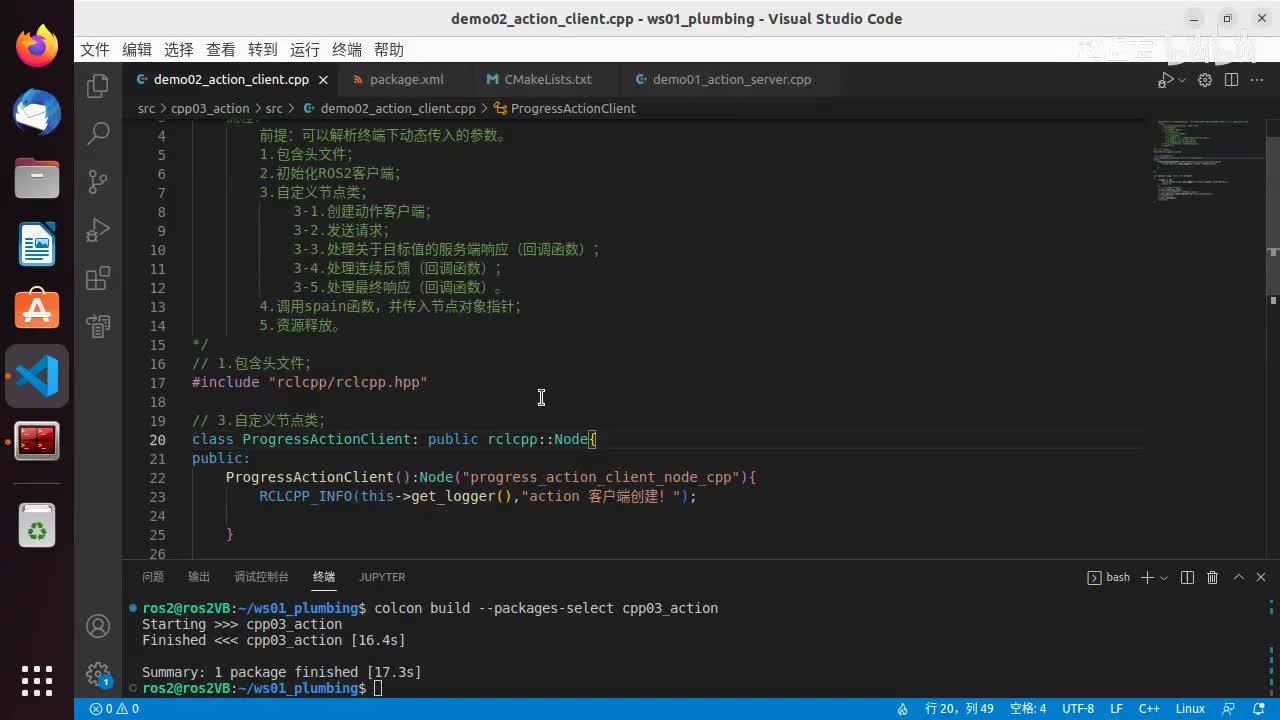Screen dimensions: 1280x720
Task: Click the demo02_action_client.cpp breadcrumb segment
Action: coord(398,108)
